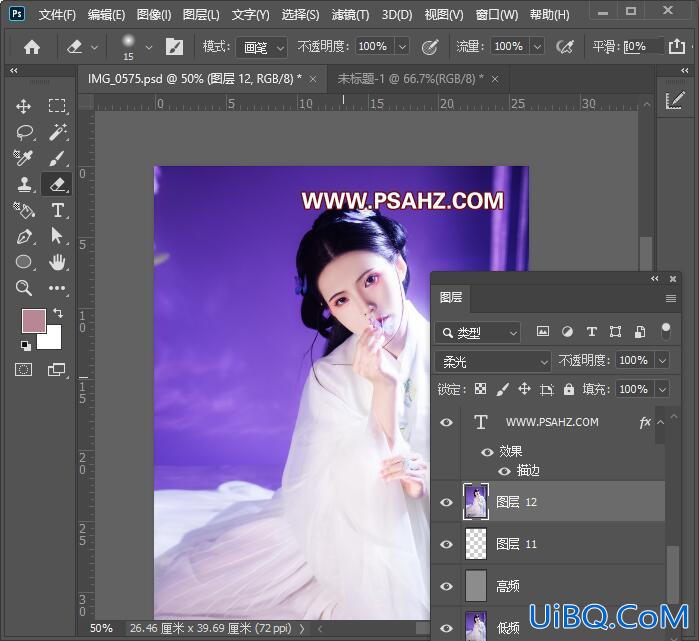Toggle pressure for opacity in options bar
The image size is (699, 641).
pyautogui.click(x=430, y=47)
